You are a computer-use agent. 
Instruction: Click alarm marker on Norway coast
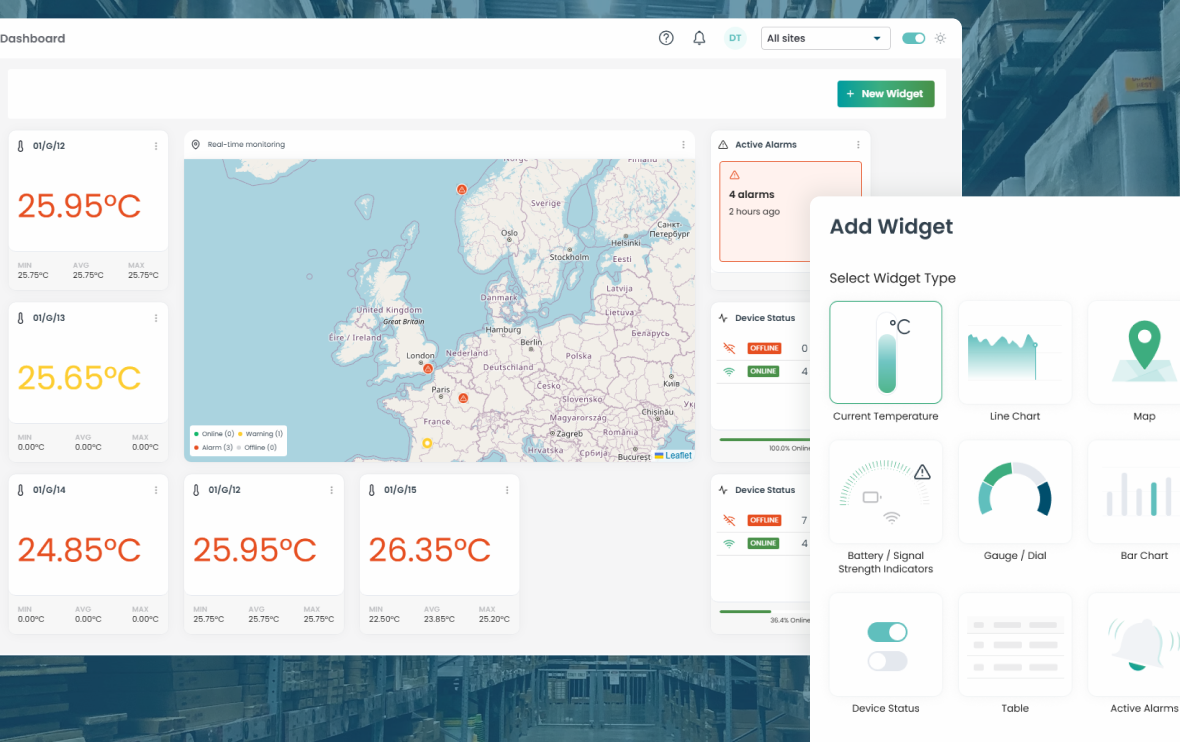point(462,190)
